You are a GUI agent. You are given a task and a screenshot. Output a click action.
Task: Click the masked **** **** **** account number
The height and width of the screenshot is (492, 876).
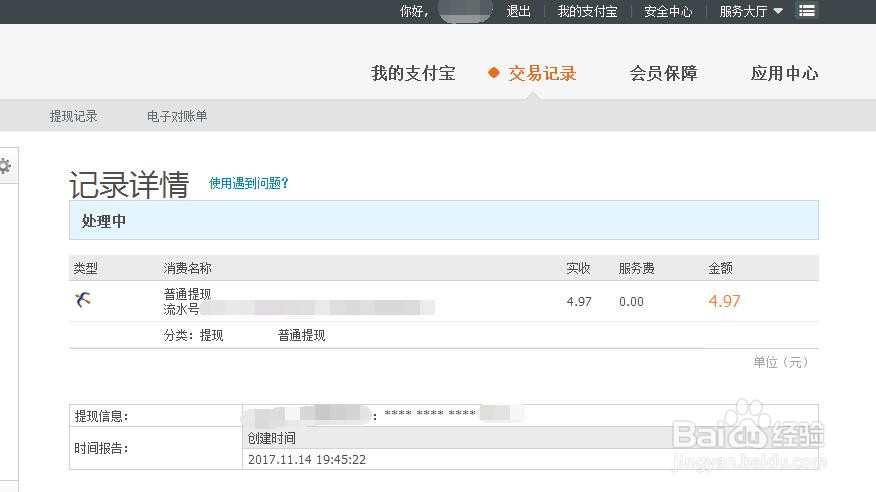(x=430, y=413)
